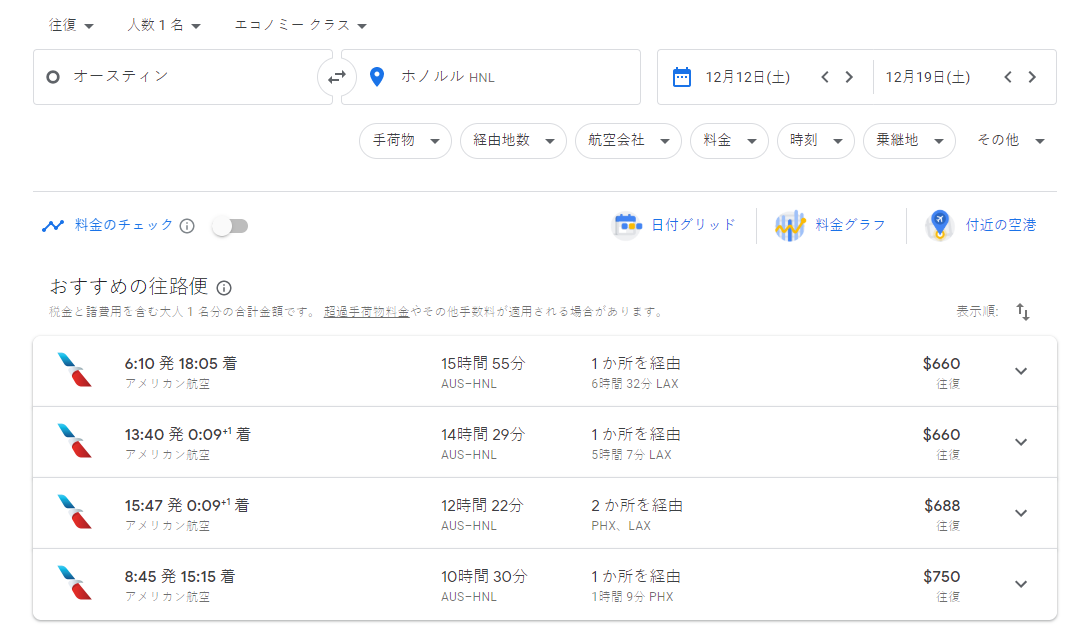
Task: Open the 手荷物 baggage filter
Action: pyautogui.click(x=405, y=141)
